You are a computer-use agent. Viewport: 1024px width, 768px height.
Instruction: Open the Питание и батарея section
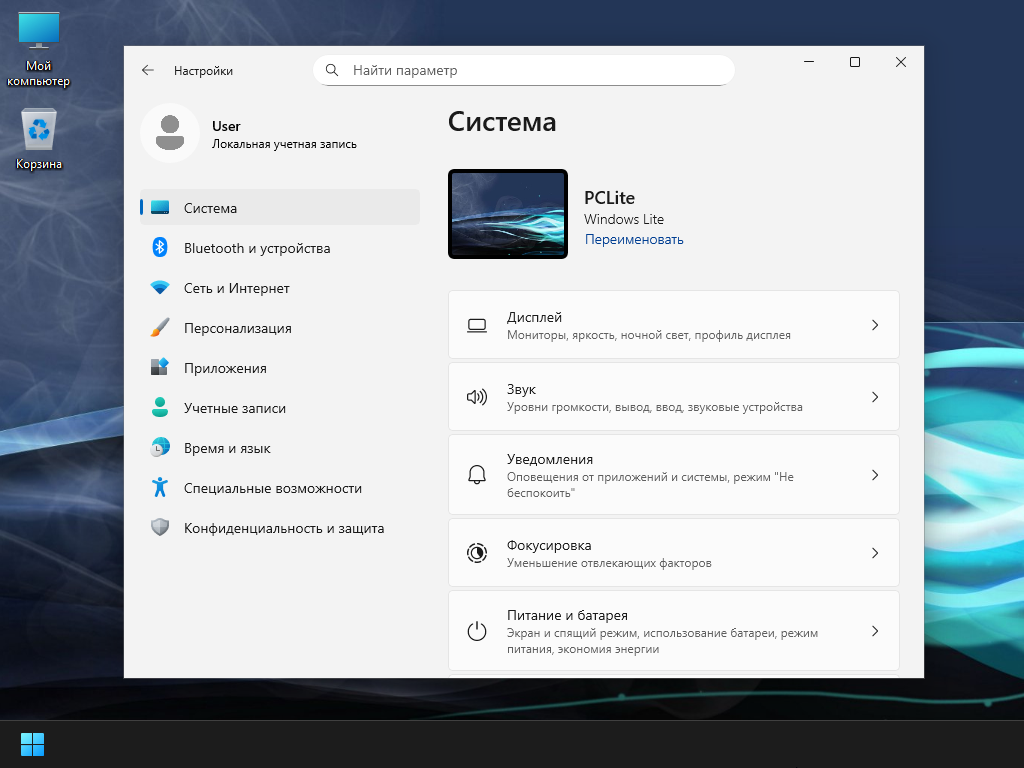point(673,631)
